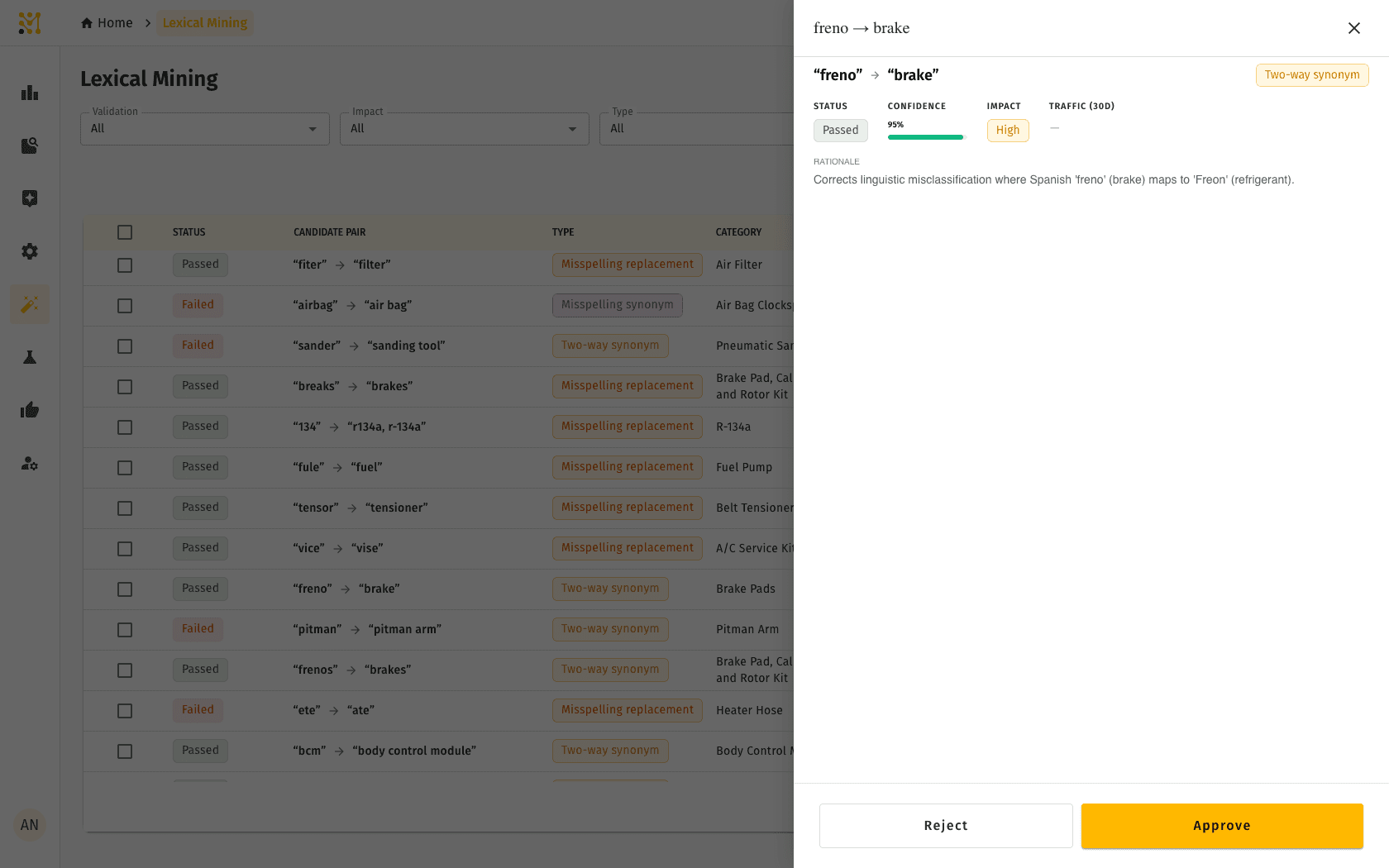Check the box for the airbag row
The image size is (1389, 868).
[125, 306]
